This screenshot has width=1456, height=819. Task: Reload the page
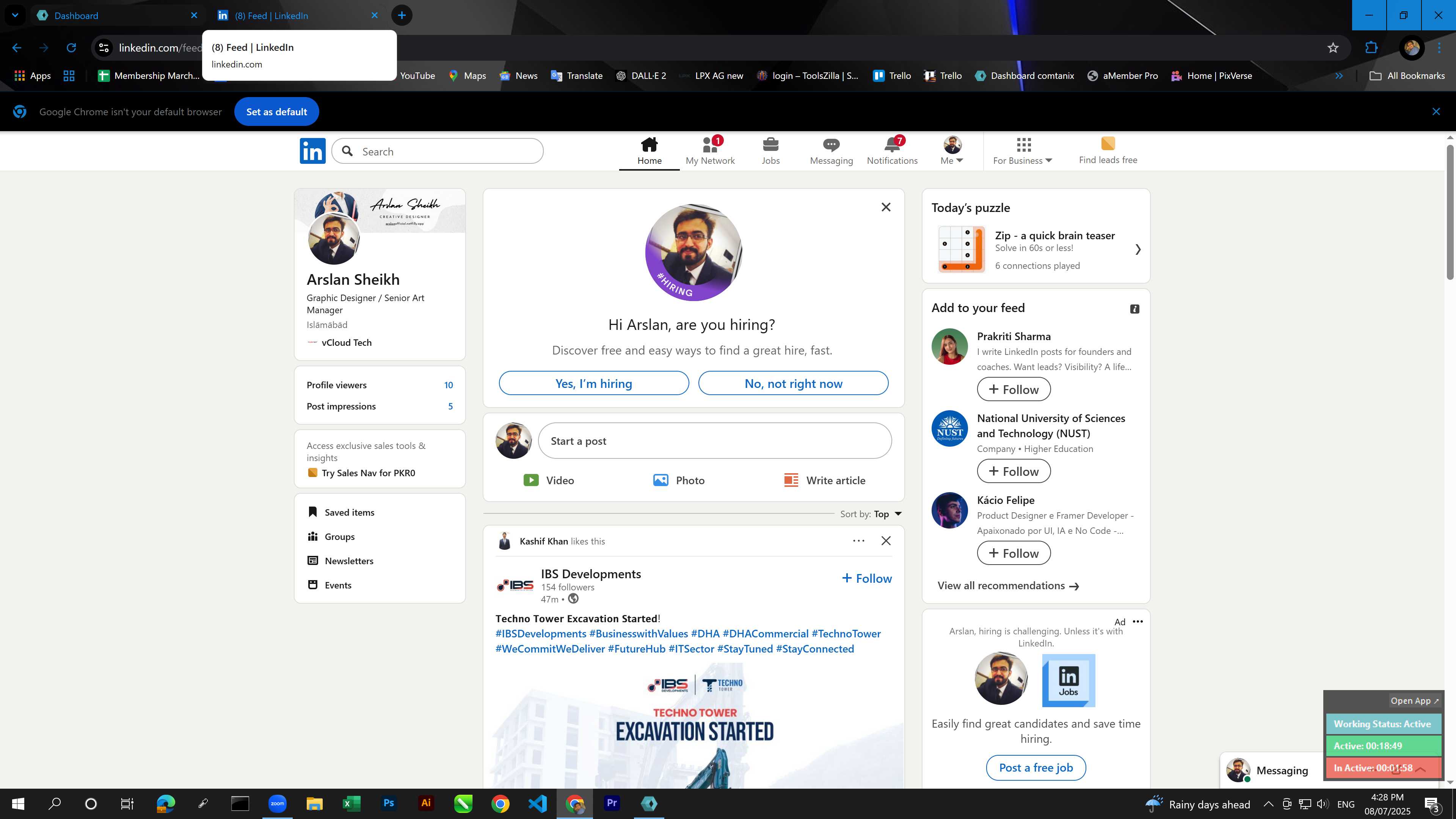(x=71, y=47)
